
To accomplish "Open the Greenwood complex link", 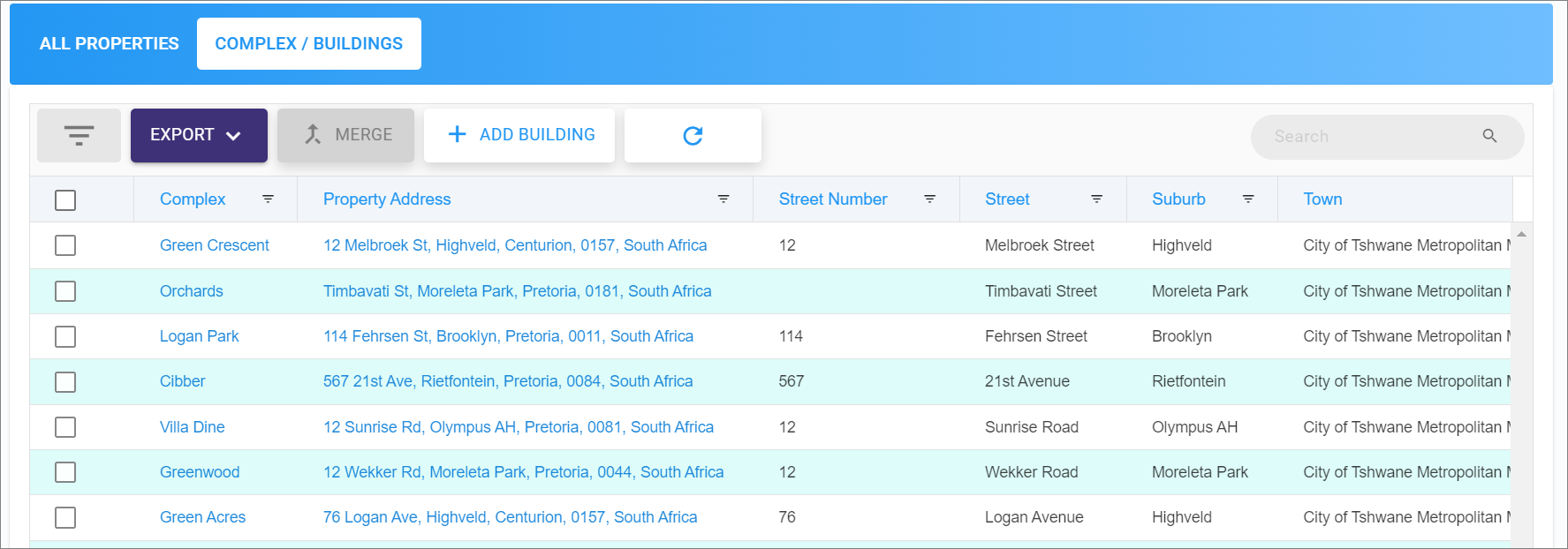I will tap(200, 472).
